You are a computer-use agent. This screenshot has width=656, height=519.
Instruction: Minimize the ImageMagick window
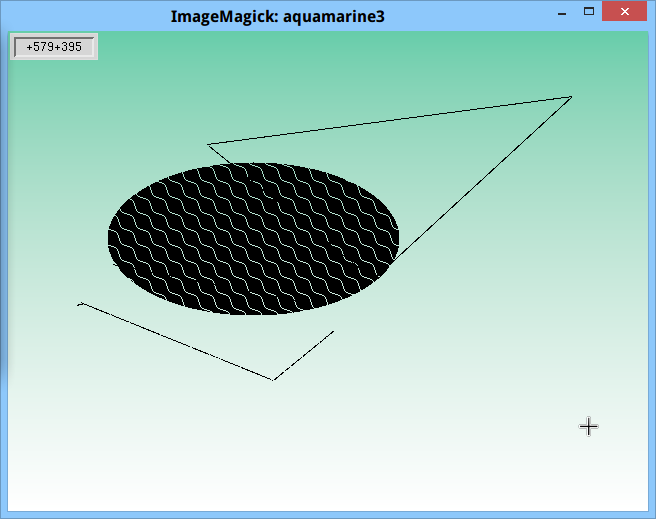[x=562, y=13]
